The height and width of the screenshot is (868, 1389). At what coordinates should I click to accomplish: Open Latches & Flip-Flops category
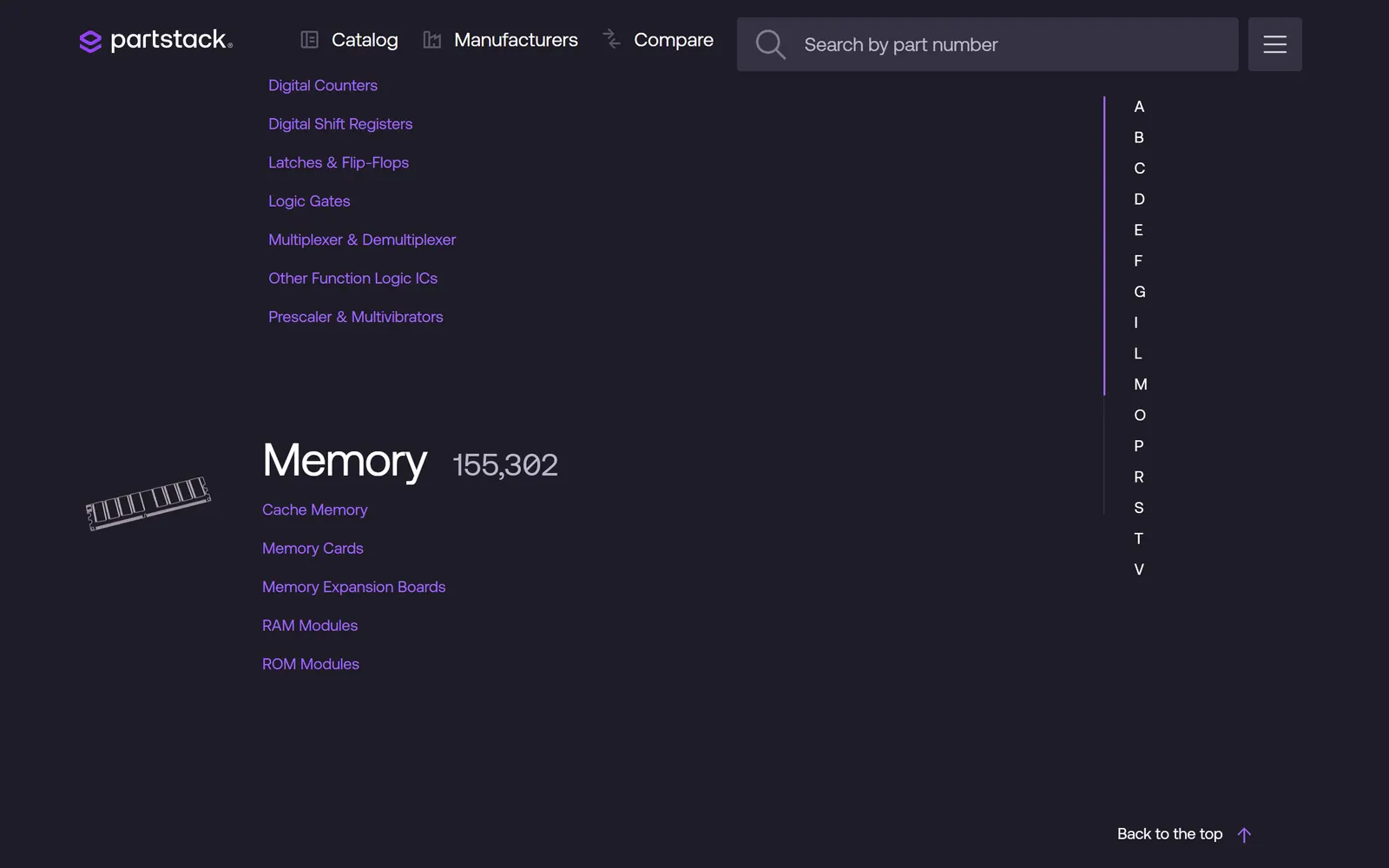(x=339, y=162)
